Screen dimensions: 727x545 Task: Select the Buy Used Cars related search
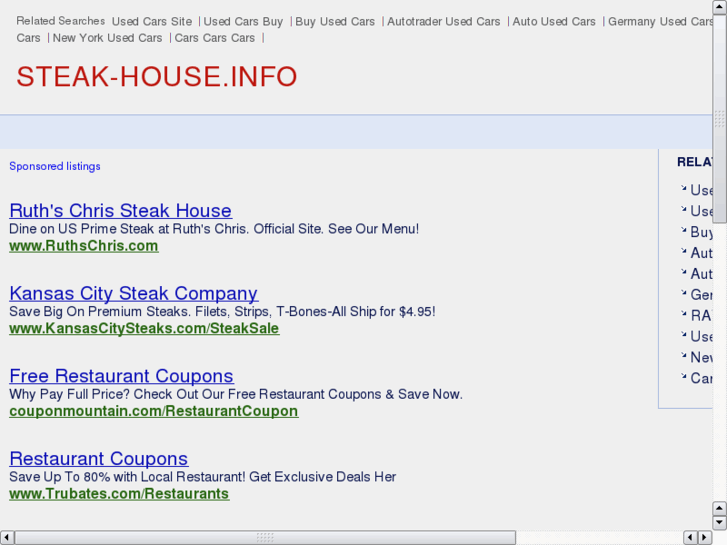pyautogui.click(x=335, y=22)
